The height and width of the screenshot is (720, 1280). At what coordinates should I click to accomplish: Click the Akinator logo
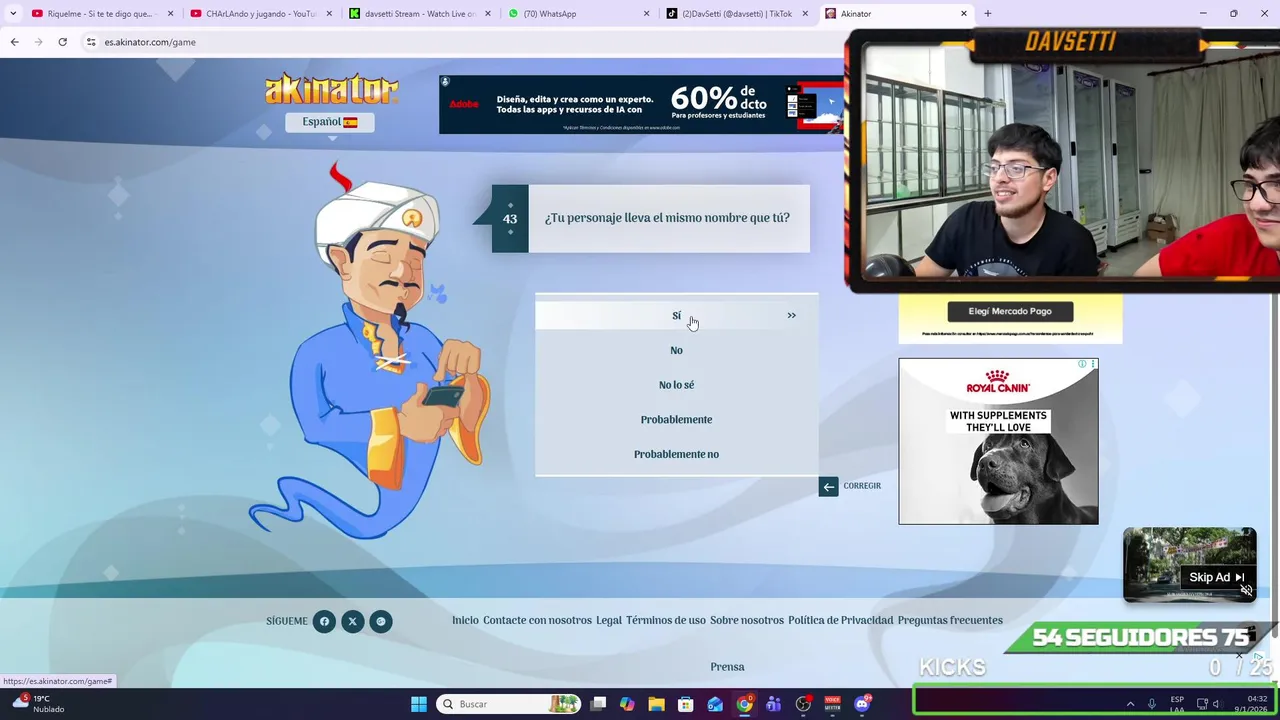[331, 88]
